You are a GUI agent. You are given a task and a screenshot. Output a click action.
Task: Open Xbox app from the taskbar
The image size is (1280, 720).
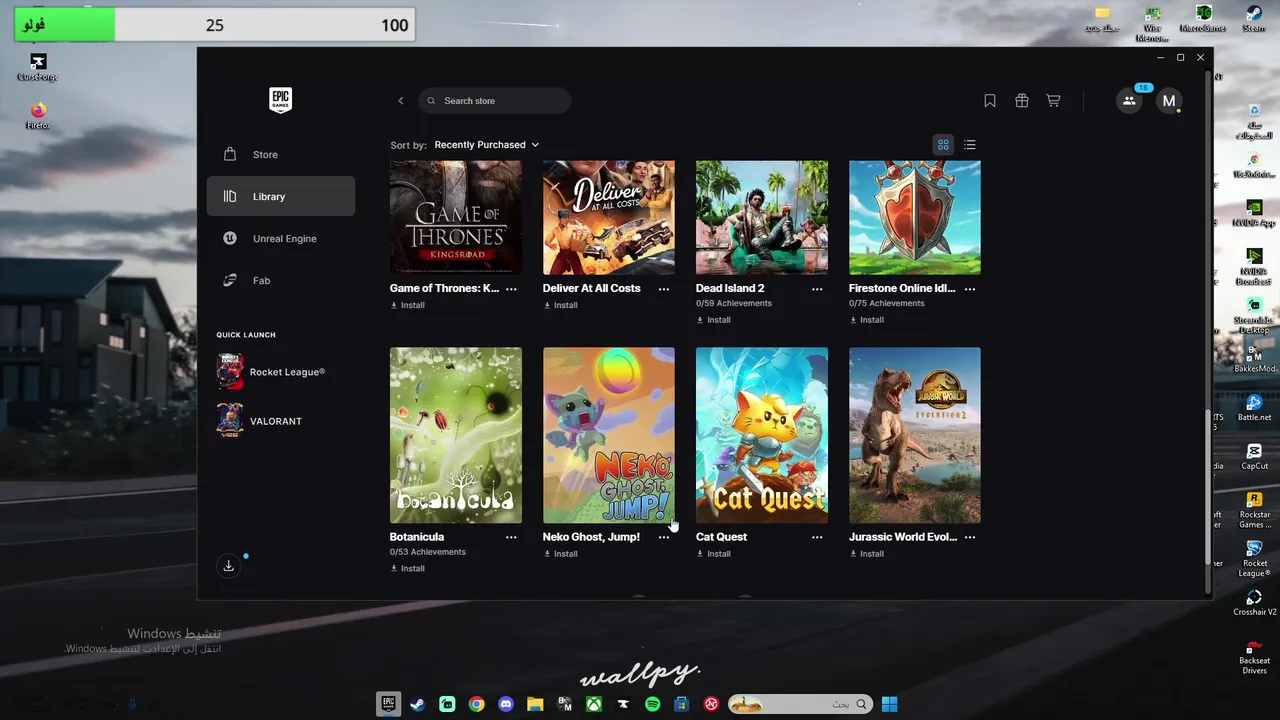594,704
